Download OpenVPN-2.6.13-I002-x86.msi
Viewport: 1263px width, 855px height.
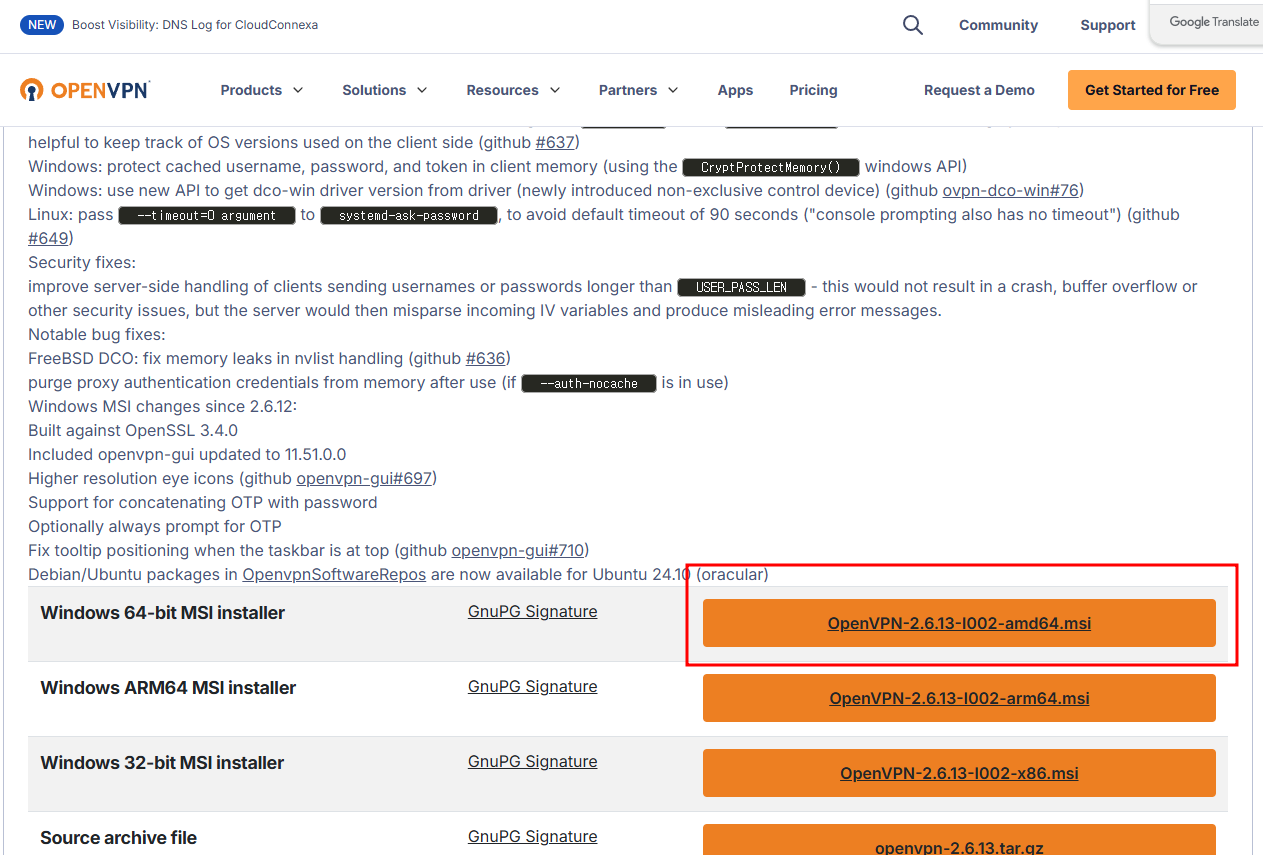pyautogui.click(x=959, y=773)
